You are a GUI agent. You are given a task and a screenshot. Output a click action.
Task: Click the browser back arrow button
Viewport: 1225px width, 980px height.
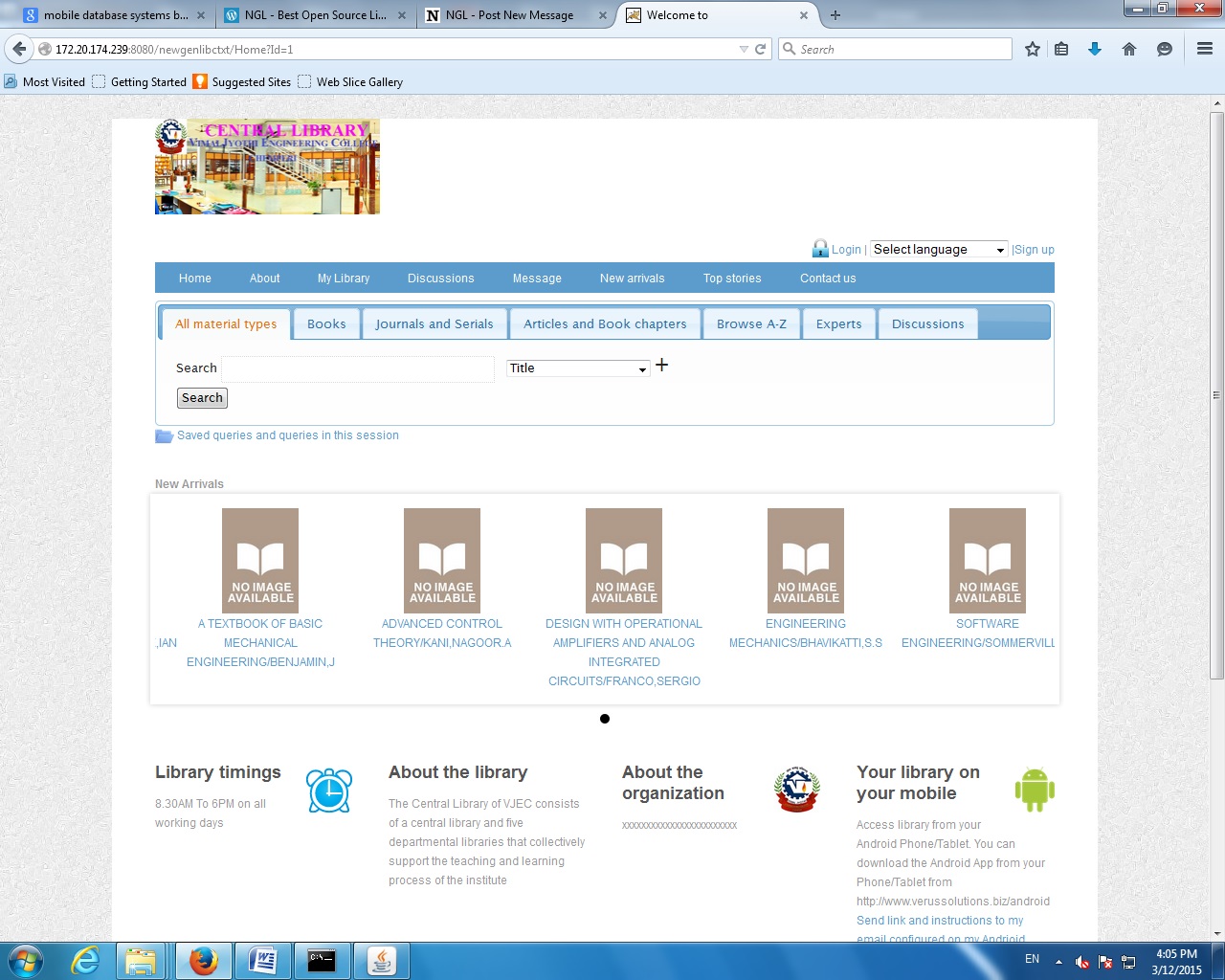point(19,50)
